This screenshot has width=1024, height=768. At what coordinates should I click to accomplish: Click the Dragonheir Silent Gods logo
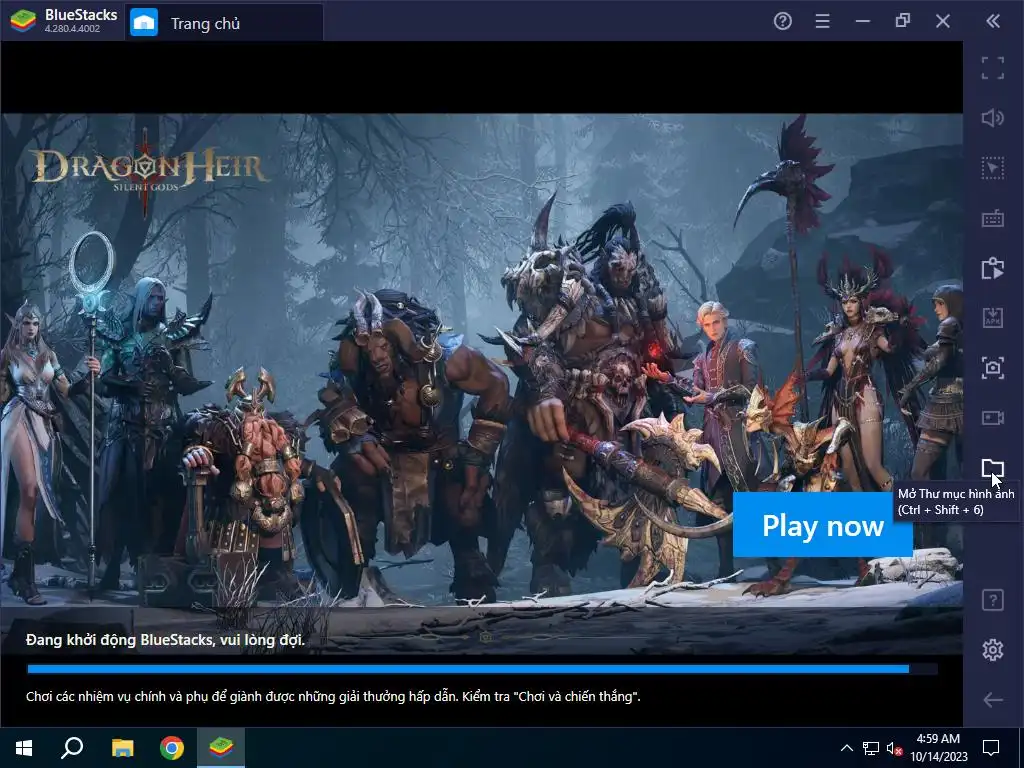pyautogui.click(x=150, y=171)
